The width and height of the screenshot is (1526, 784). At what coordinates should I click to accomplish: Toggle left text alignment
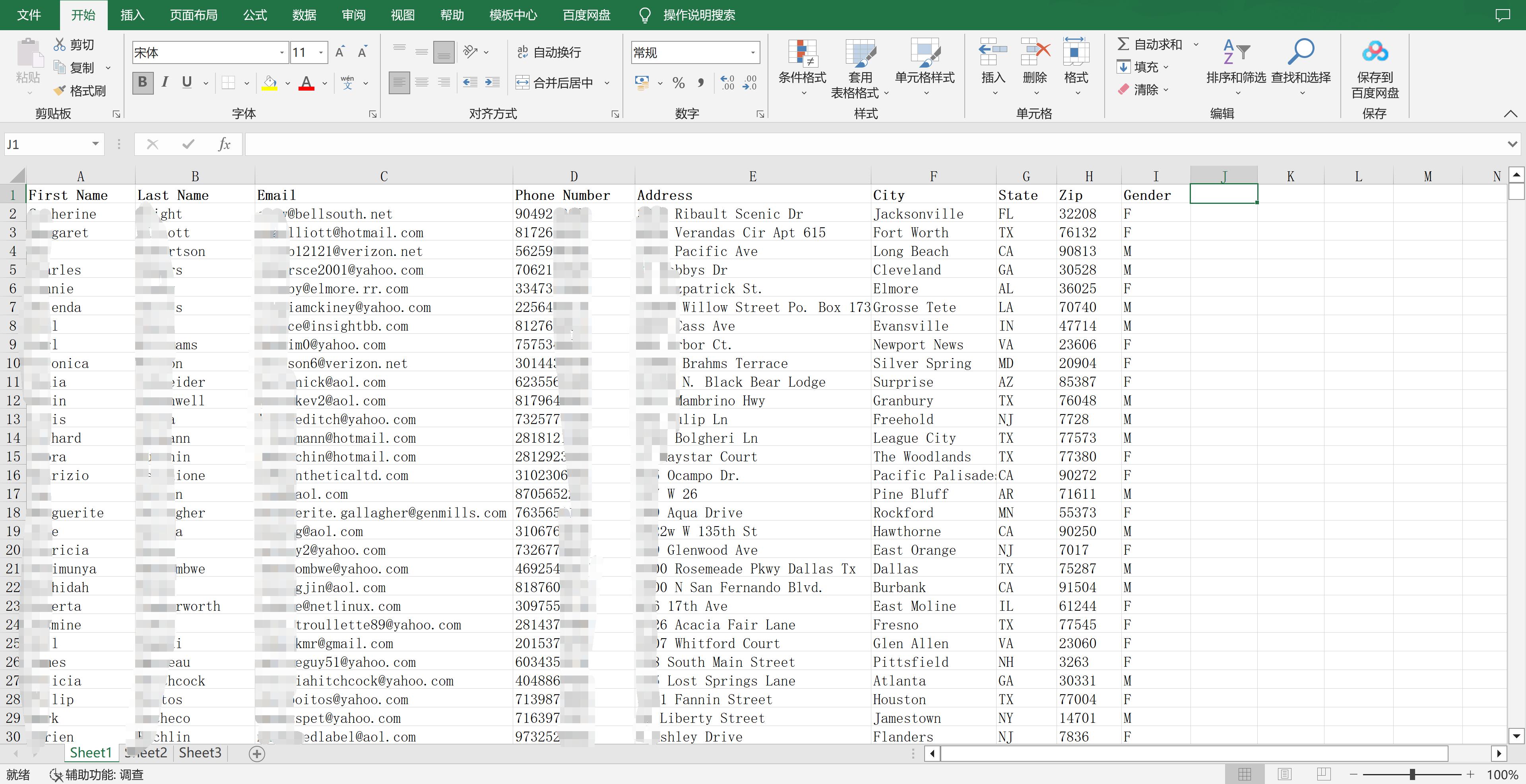point(399,82)
